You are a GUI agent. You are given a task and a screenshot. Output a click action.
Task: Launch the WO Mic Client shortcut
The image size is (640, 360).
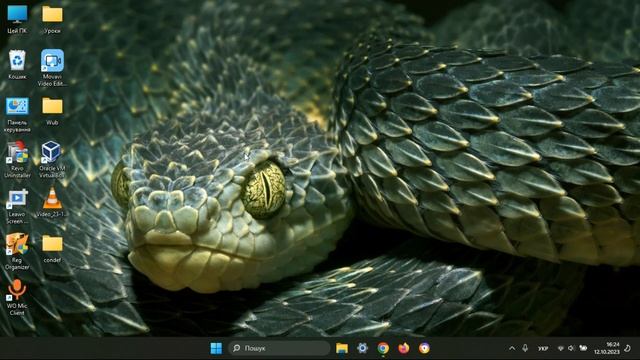click(x=17, y=297)
